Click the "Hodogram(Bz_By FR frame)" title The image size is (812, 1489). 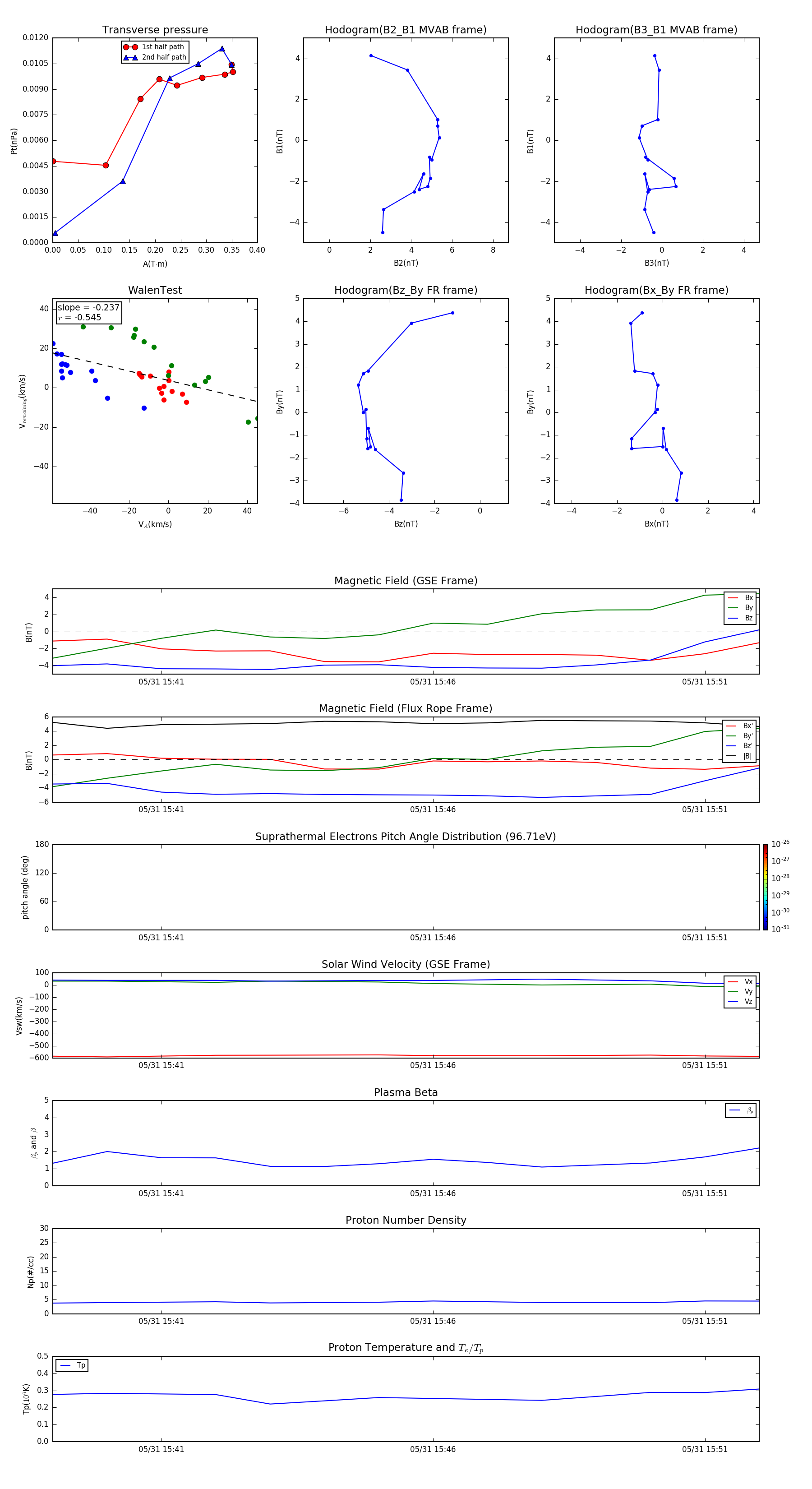pos(406,290)
